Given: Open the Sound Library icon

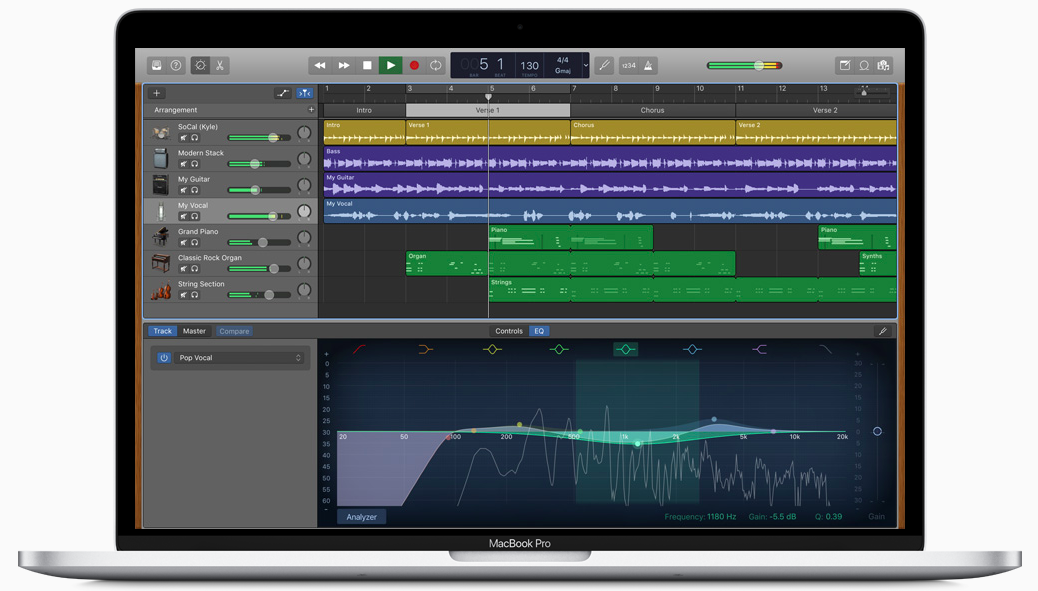Looking at the screenshot, I should pyautogui.click(x=157, y=65).
